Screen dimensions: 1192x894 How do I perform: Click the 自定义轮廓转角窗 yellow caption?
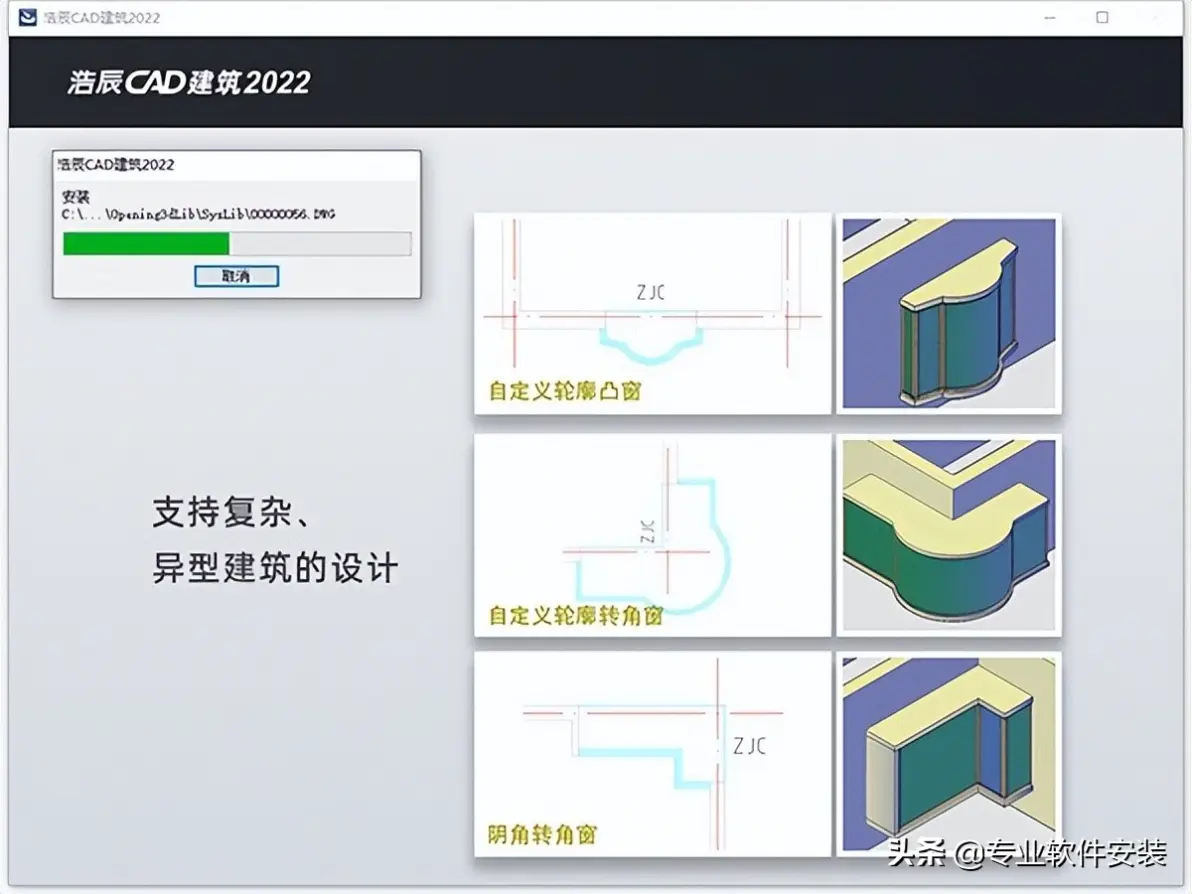click(x=575, y=614)
